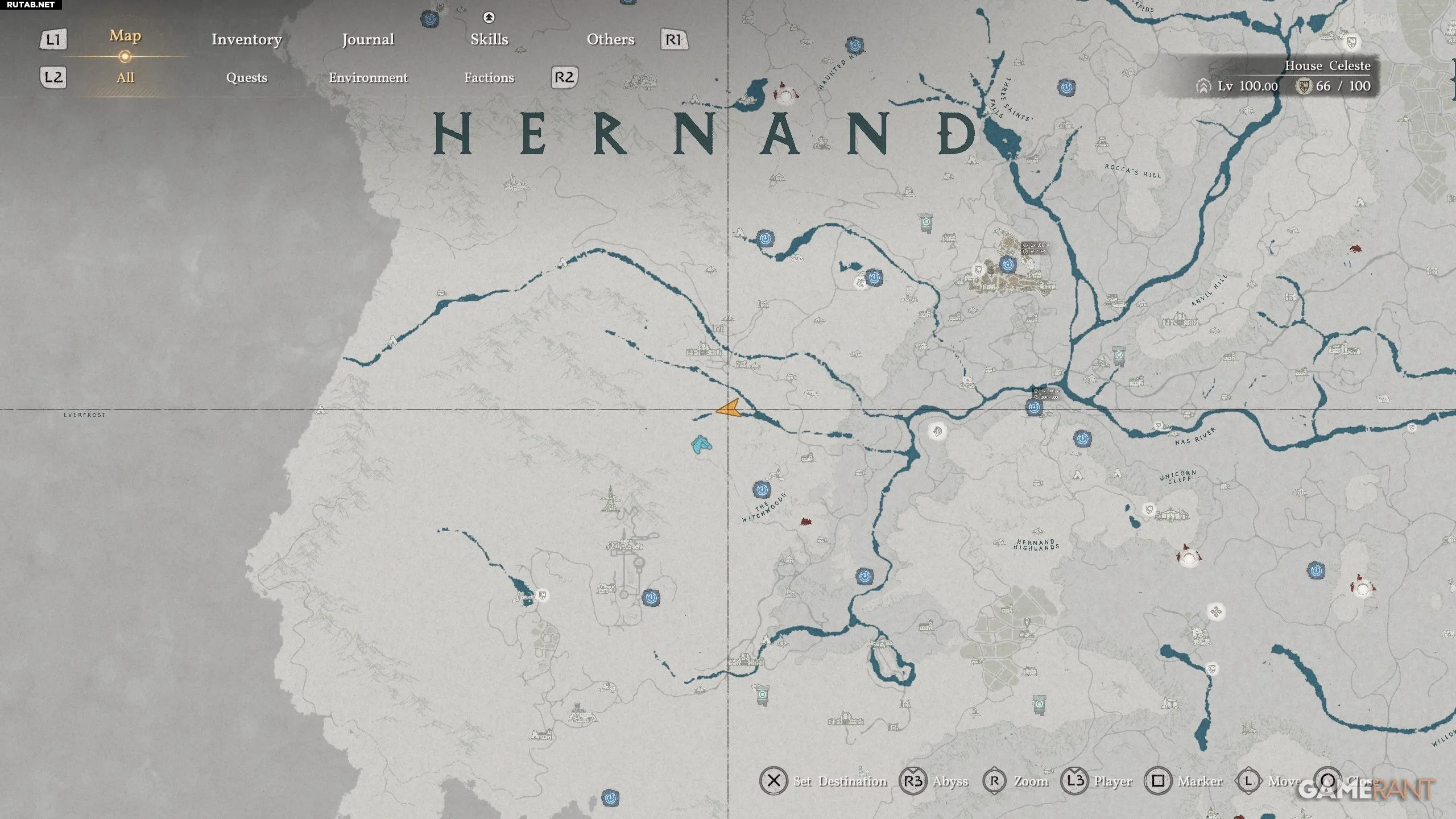Click the R Zoom control icon
Viewport: 1456px width, 819px height.
(x=994, y=781)
